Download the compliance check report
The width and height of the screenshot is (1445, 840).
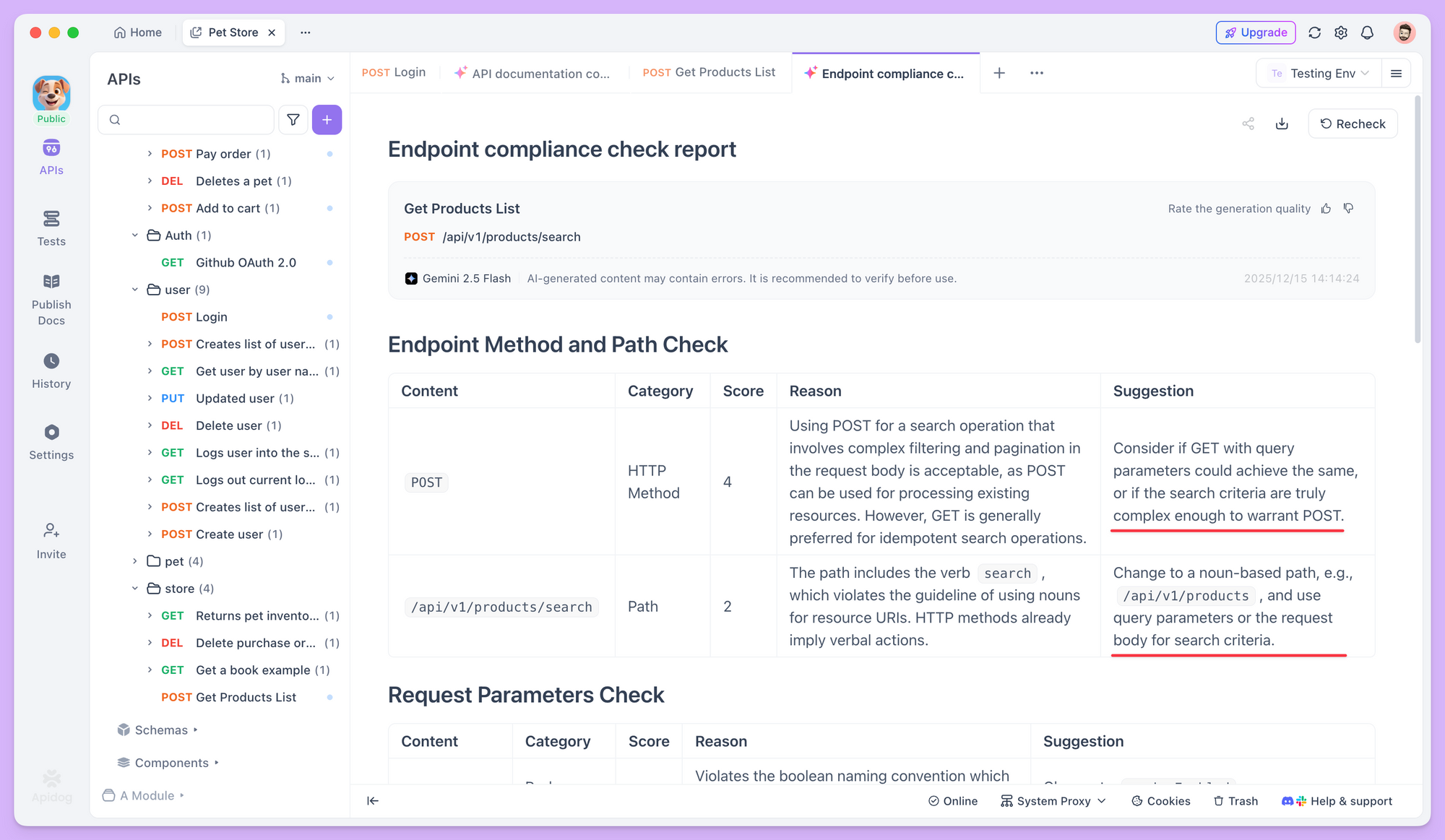[1282, 124]
